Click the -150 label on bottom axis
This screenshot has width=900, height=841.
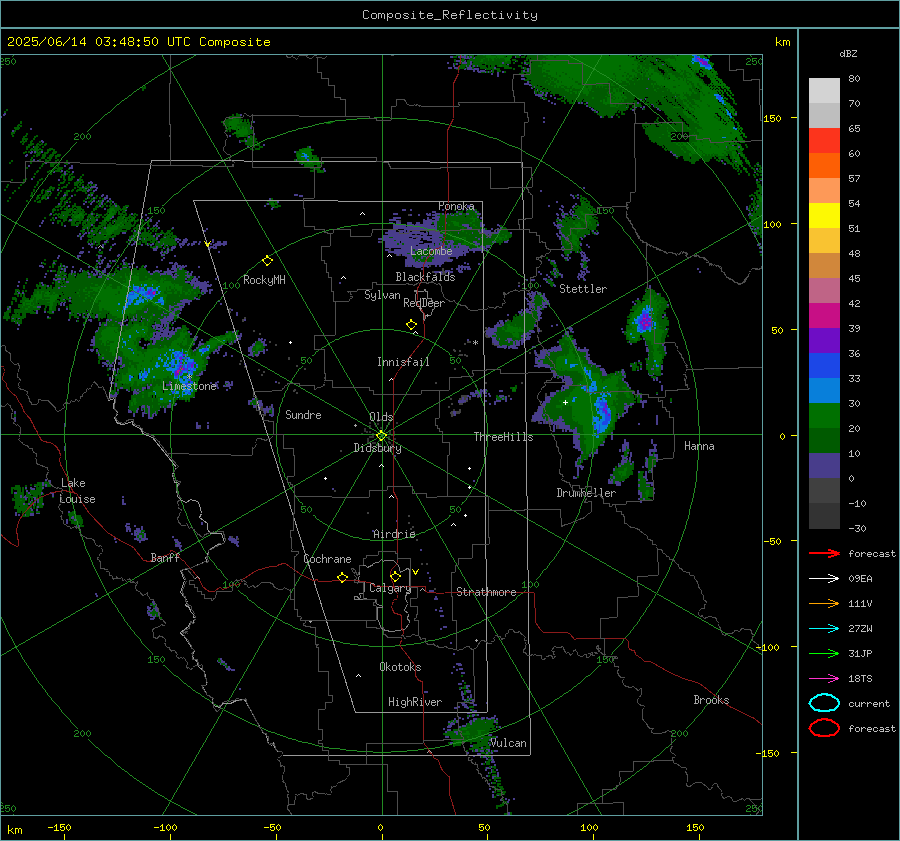tap(59, 827)
